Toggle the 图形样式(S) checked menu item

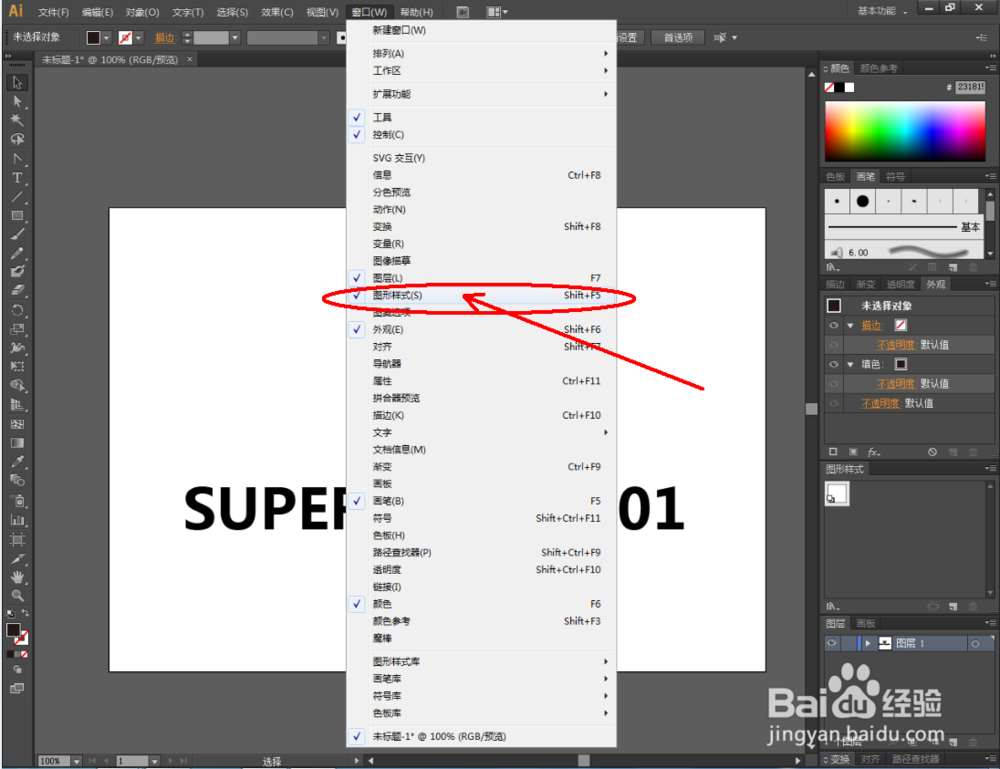click(x=482, y=295)
